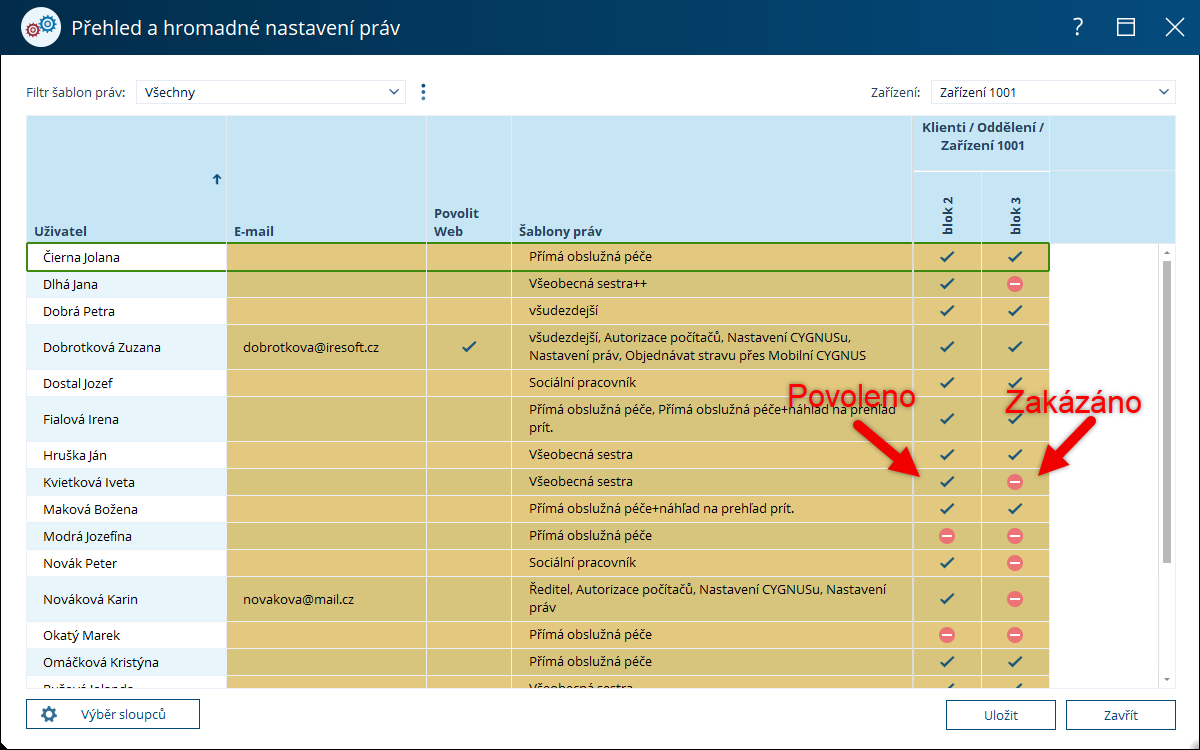Toggle blok 2 checkmark for Kvietková Iveta
The width and height of the screenshot is (1200, 750).
coord(947,482)
